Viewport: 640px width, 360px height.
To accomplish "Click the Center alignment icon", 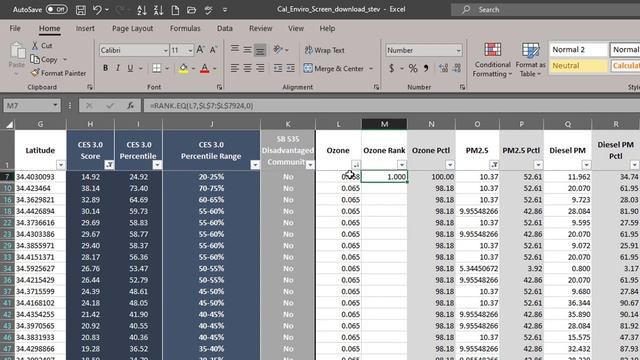I will [x=247, y=68].
